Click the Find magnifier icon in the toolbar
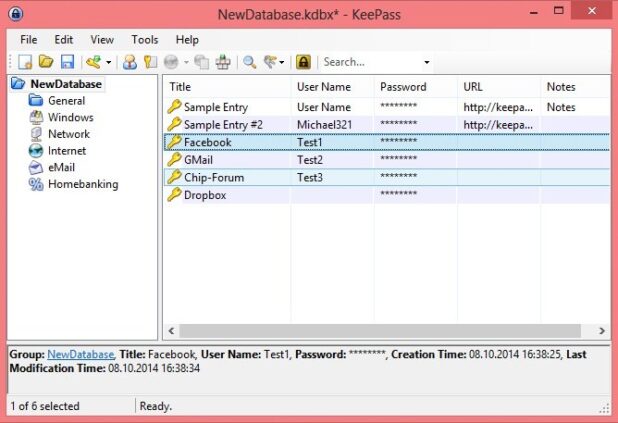Image resolution: width=618 pixels, height=423 pixels. pyautogui.click(x=248, y=62)
